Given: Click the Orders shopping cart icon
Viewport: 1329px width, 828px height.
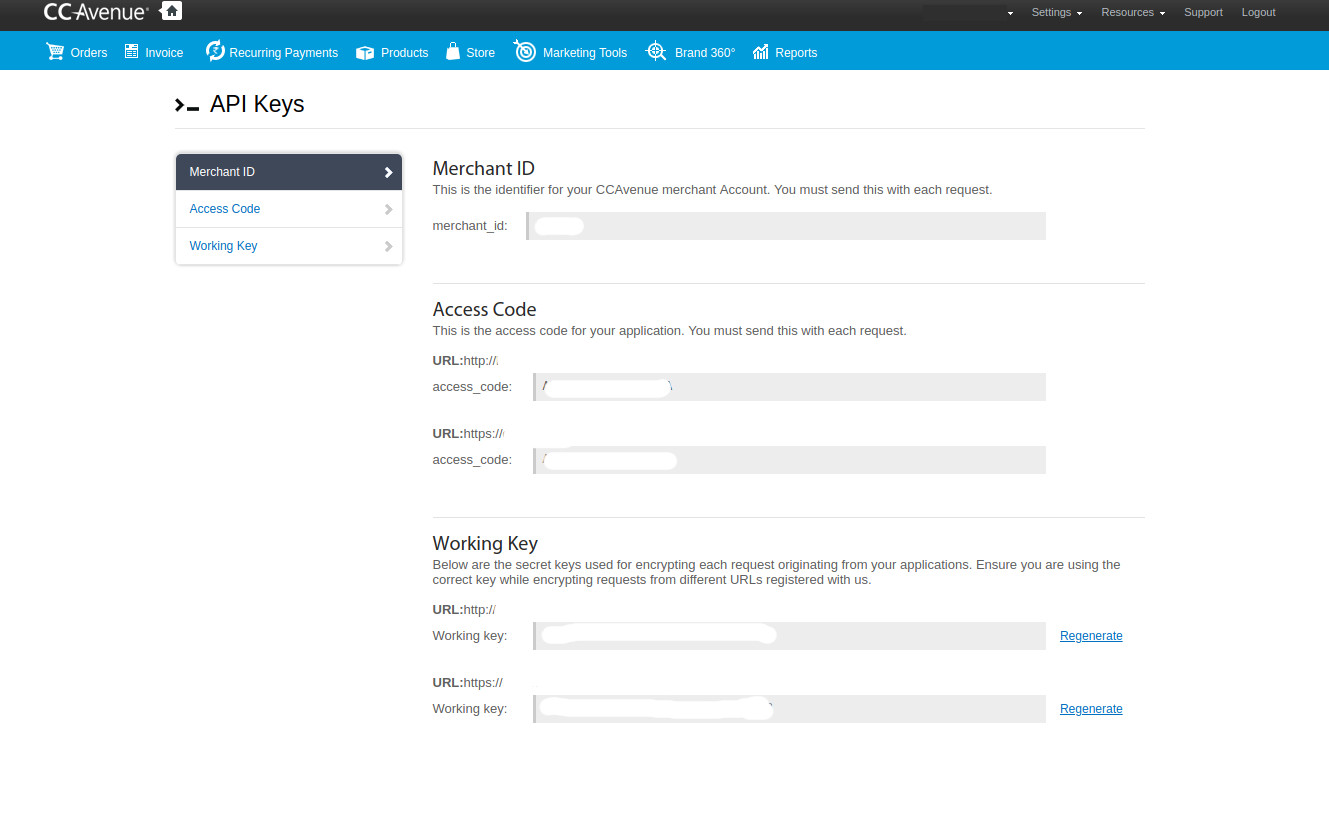Looking at the screenshot, I should click(55, 51).
